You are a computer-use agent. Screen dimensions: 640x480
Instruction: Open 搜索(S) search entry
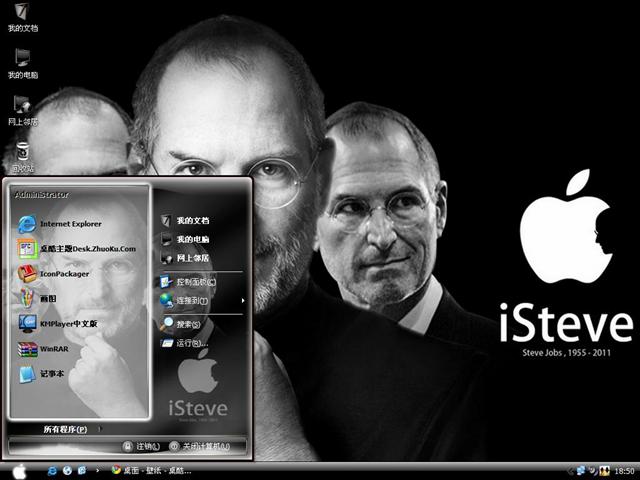[180, 324]
